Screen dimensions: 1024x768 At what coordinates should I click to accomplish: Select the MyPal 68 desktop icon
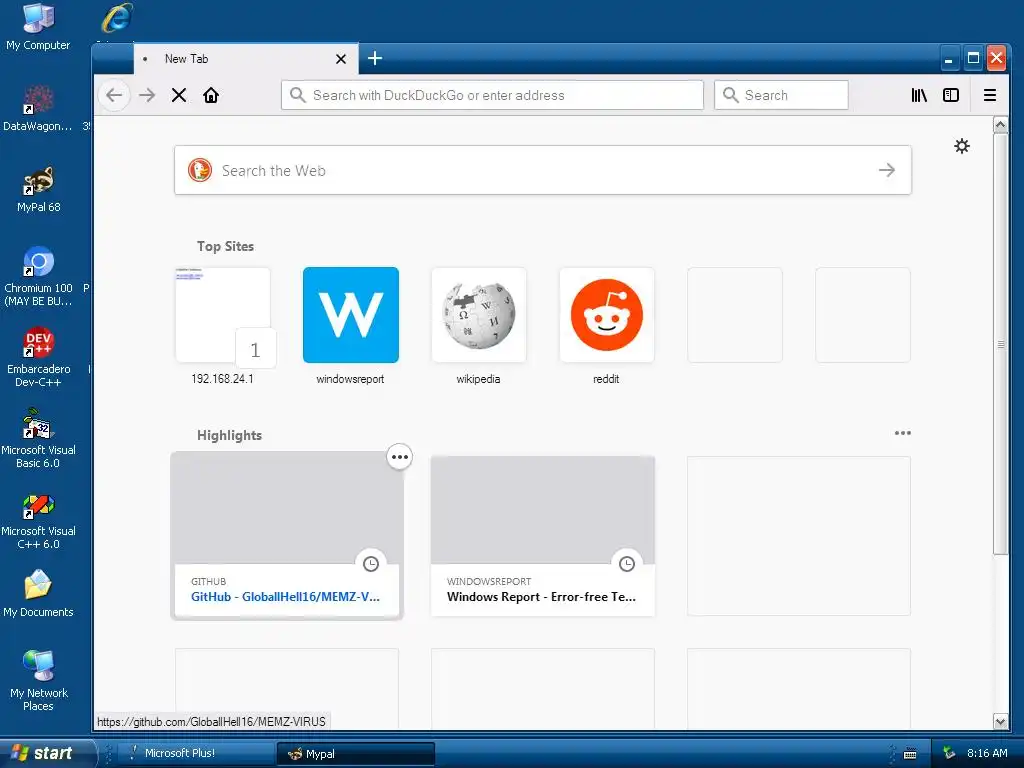(38, 189)
